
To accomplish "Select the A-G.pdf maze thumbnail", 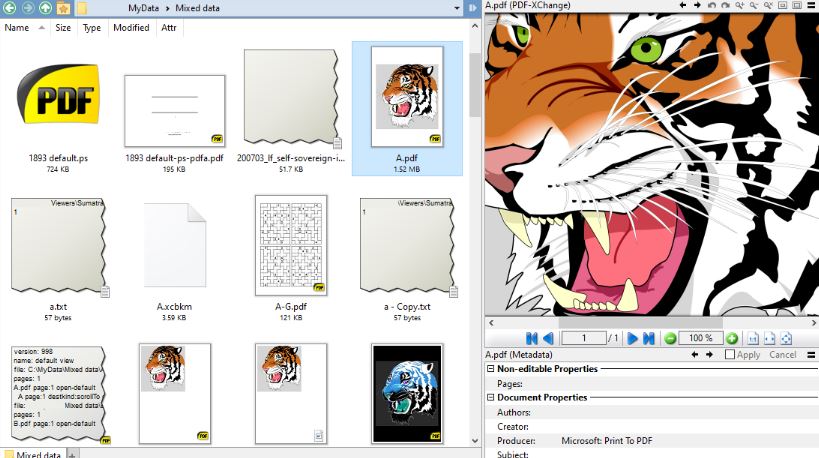I will click(x=291, y=245).
